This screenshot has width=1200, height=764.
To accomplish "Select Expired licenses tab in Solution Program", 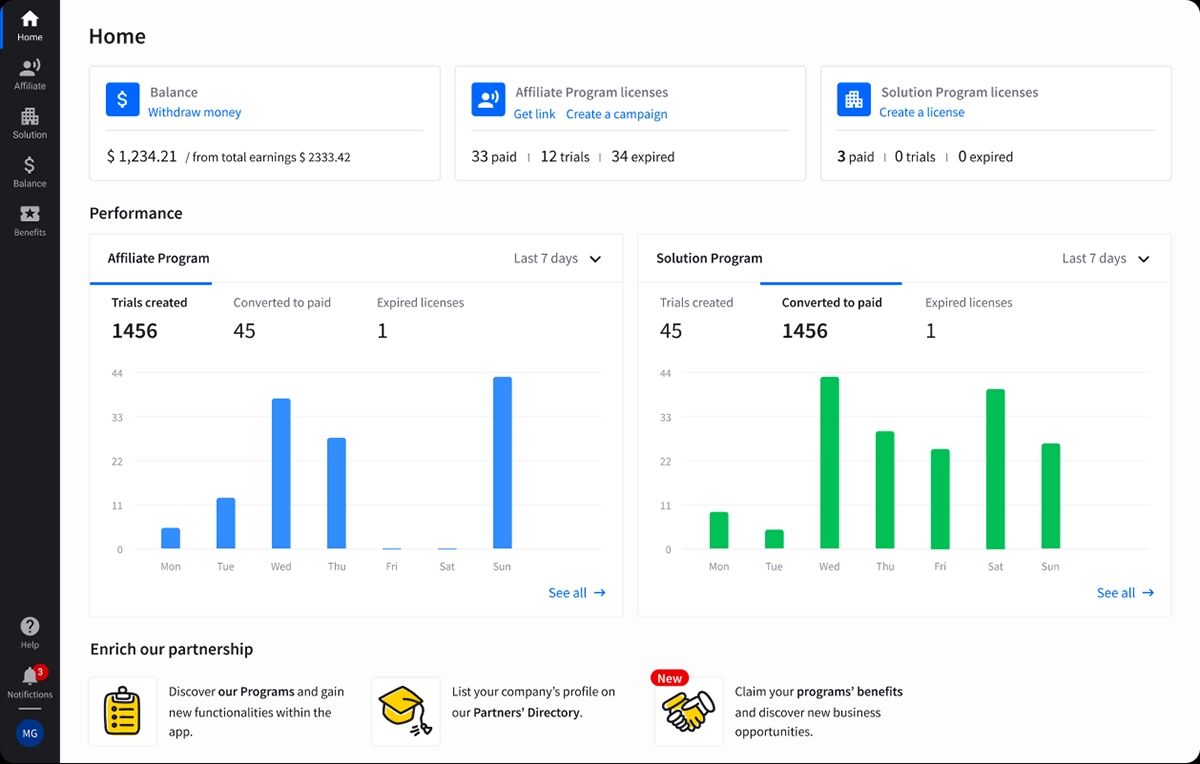I will point(968,303).
